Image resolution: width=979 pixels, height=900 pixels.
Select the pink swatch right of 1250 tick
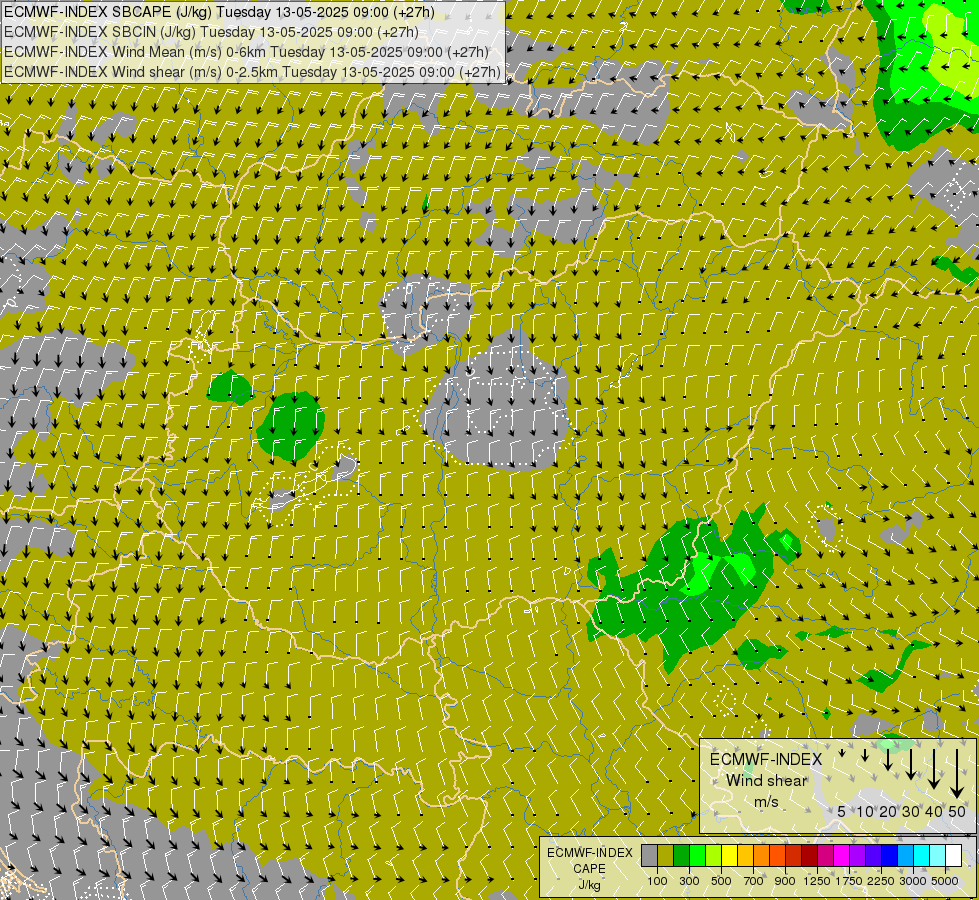click(825, 855)
